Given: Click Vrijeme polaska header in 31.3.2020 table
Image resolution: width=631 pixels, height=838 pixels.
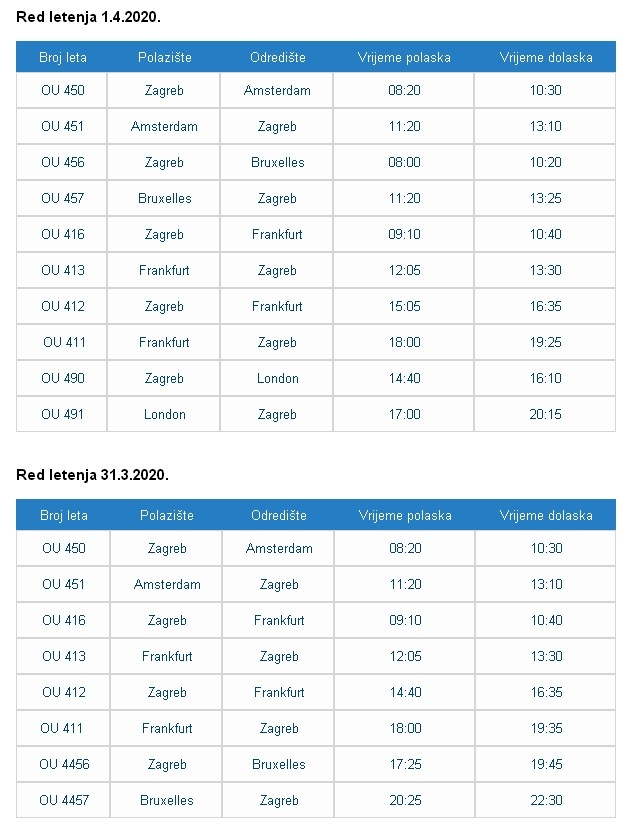Looking at the screenshot, I should click(x=405, y=515).
